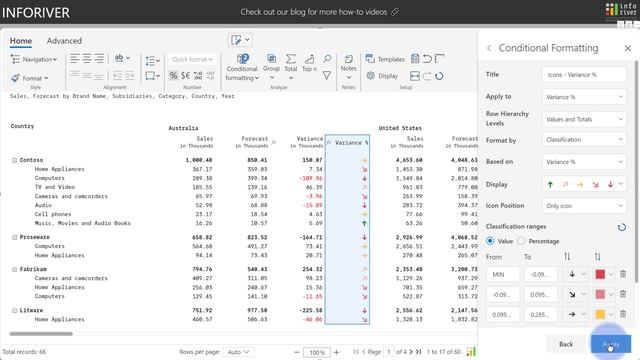Open Templates in the Setup group
Viewport: 640px width, 360px height.
(385, 59)
